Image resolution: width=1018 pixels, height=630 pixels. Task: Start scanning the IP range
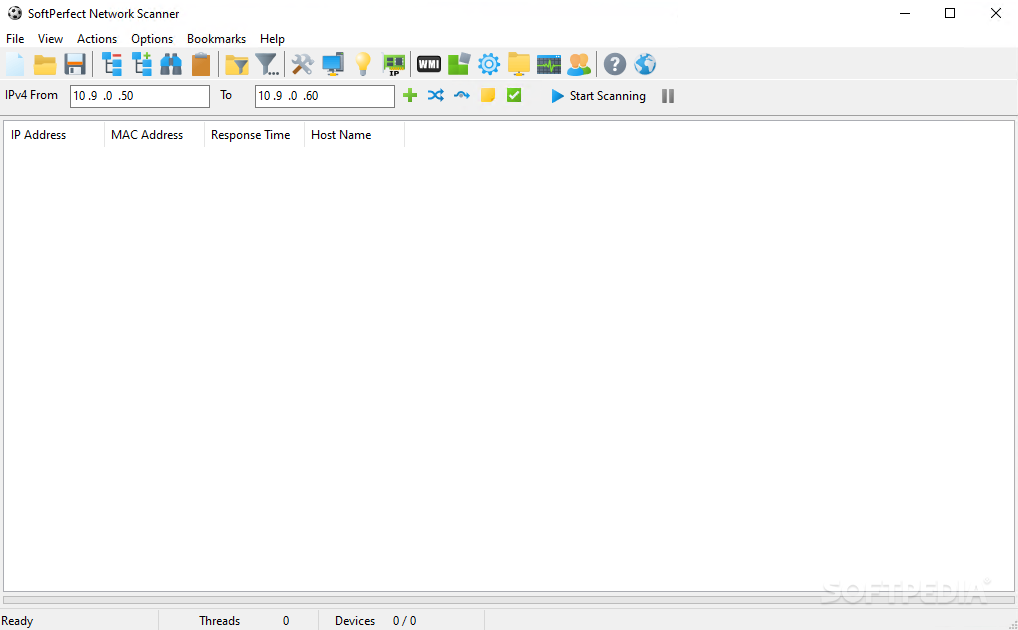click(598, 96)
